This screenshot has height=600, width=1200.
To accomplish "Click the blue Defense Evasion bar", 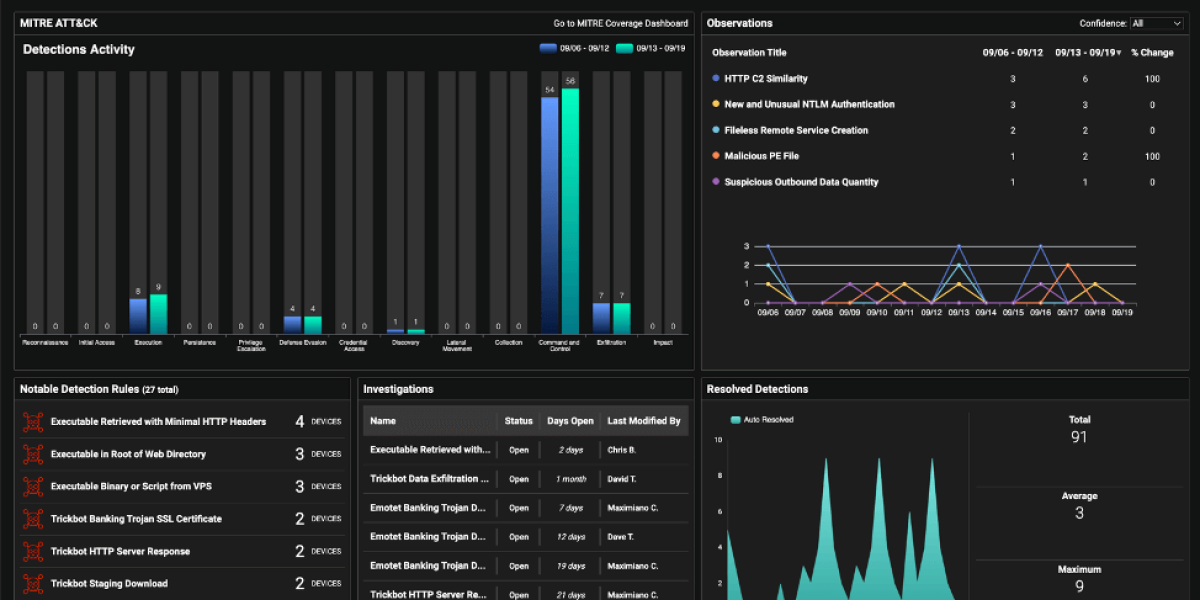I will [x=292, y=325].
